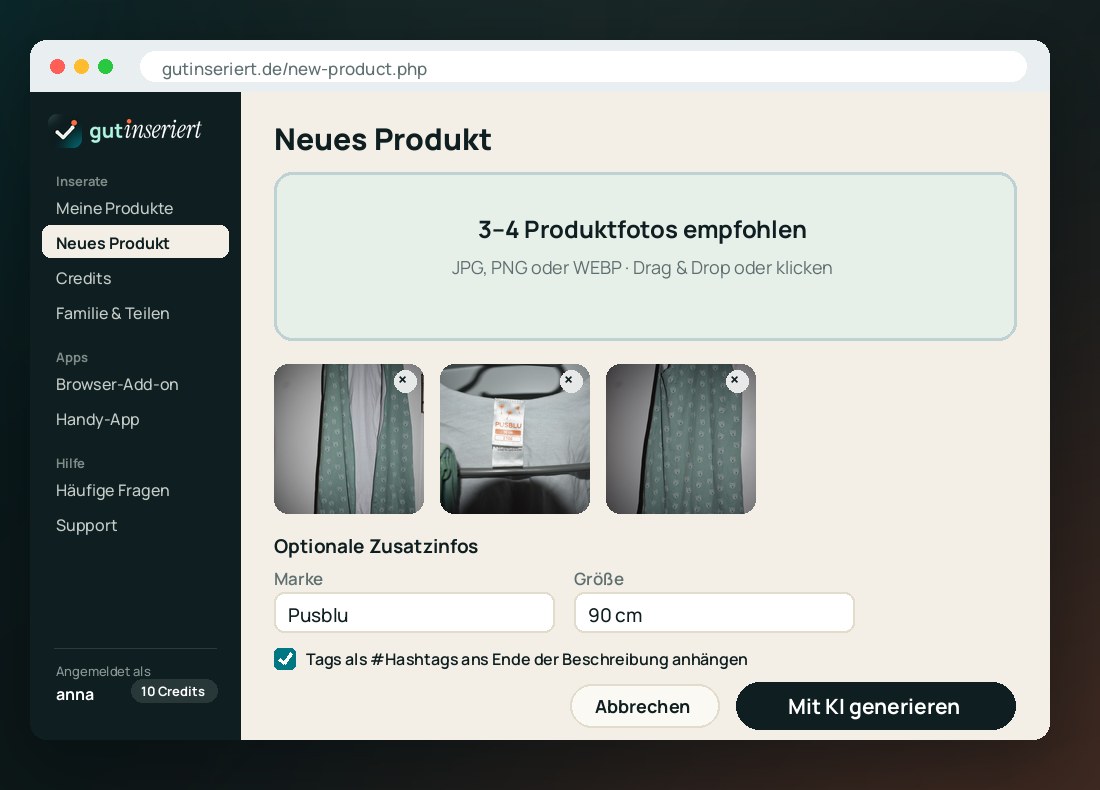This screenshot has width=1100, height=790.
Task: Focus the Marke input field
Action: pyautogui.click(x=414, y=612)
